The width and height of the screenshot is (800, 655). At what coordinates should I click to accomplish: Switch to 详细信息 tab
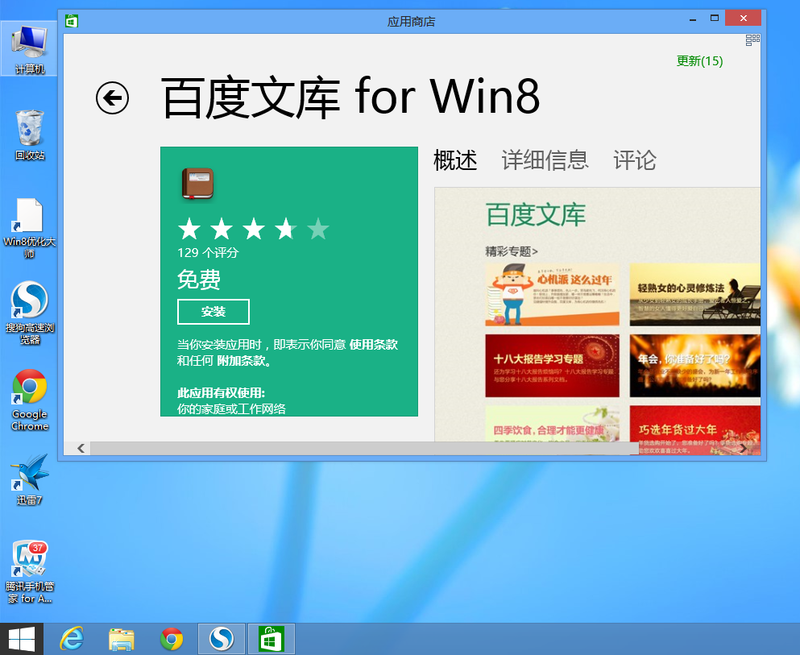tap(545, 160)
